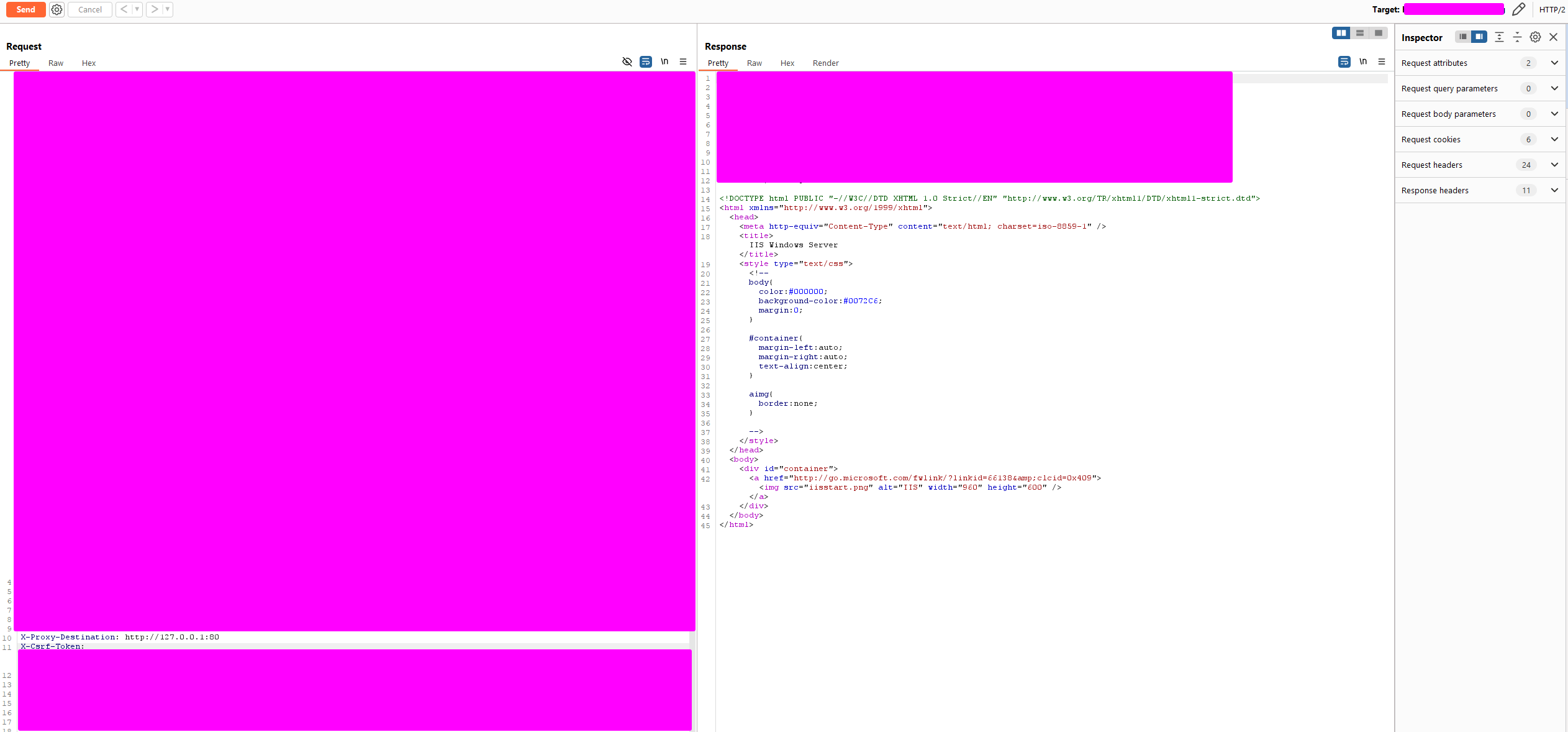This screenshot has width=1568, height=732.
Task: Expand all Inspector sections icon
Action: pyautogui.click(x=1499, y=37)
